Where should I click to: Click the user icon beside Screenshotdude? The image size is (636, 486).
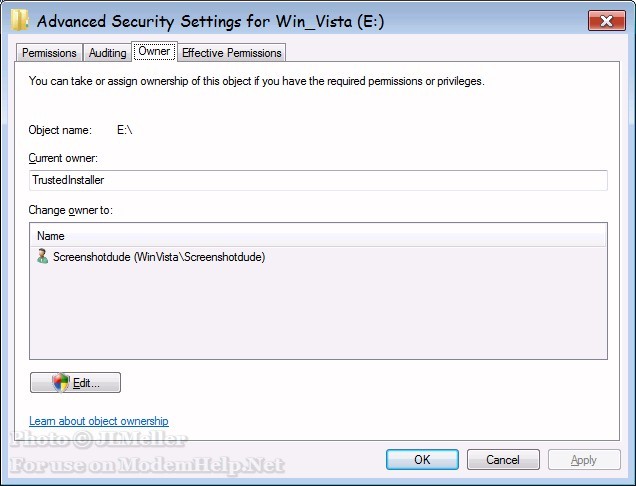(x=43, y=257)
